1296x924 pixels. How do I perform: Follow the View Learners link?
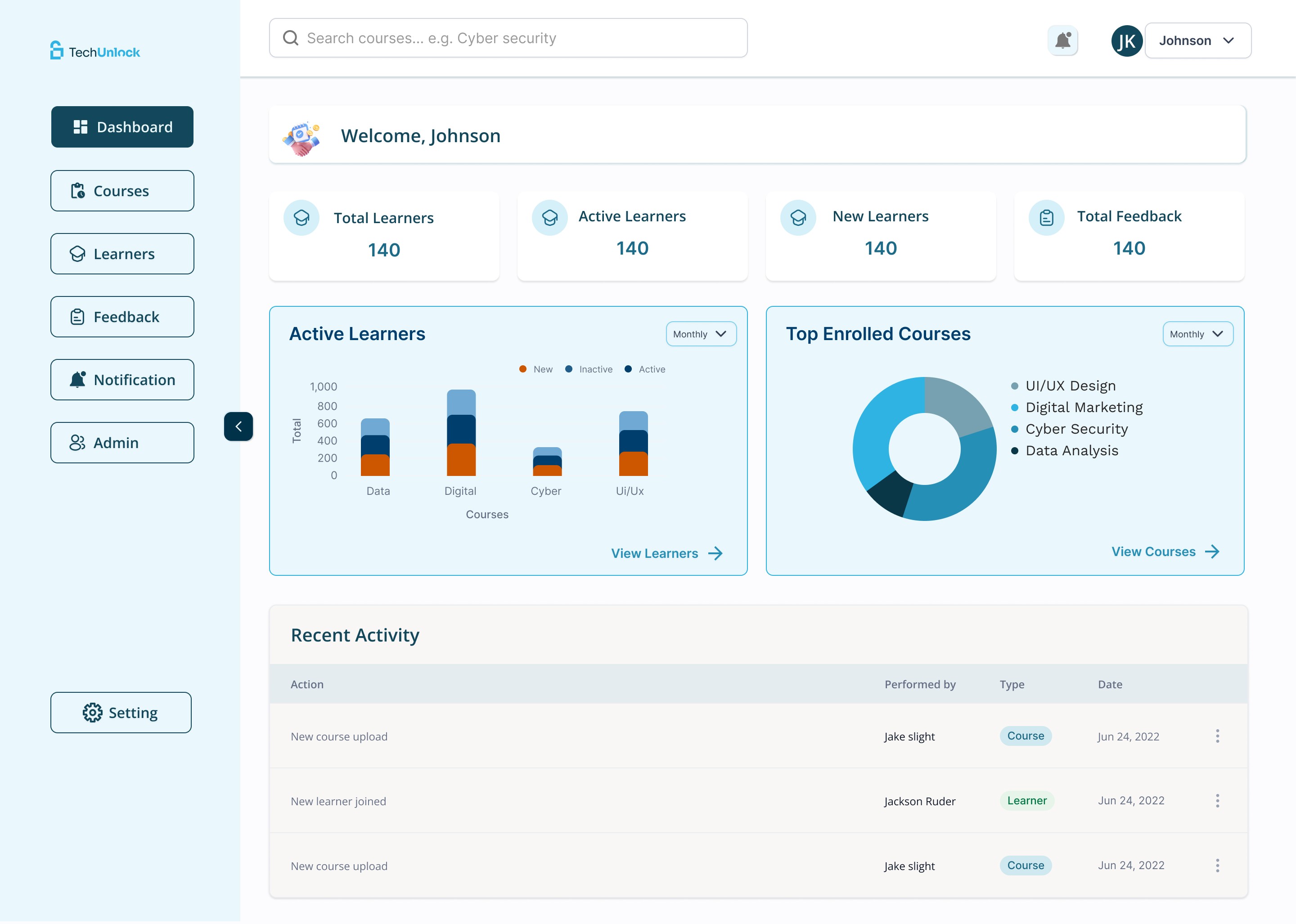(666, 554)
